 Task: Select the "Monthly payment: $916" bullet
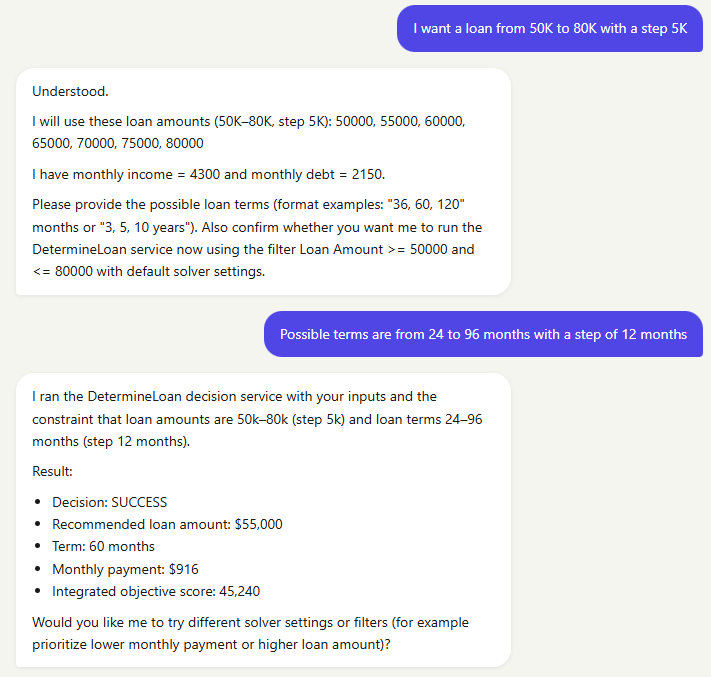point(125,570)
